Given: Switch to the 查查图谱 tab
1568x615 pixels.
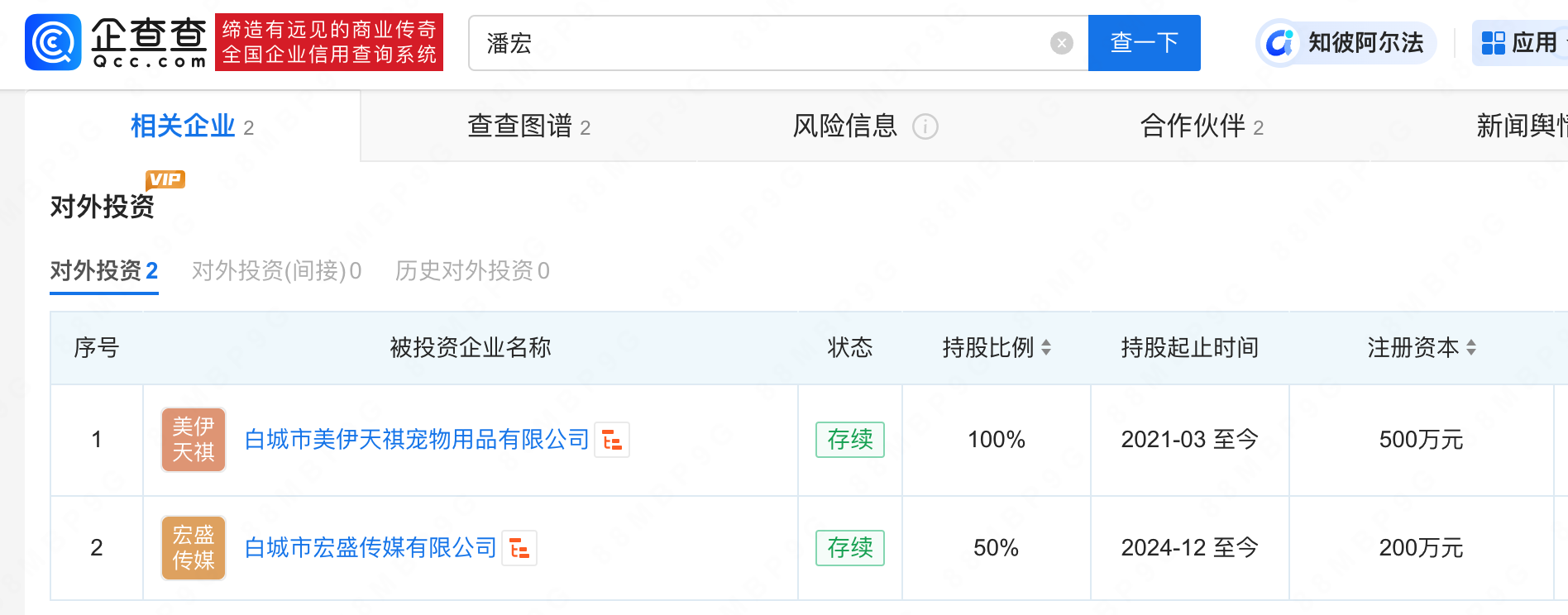Looking at the screenshot, I should click(528, 126).
